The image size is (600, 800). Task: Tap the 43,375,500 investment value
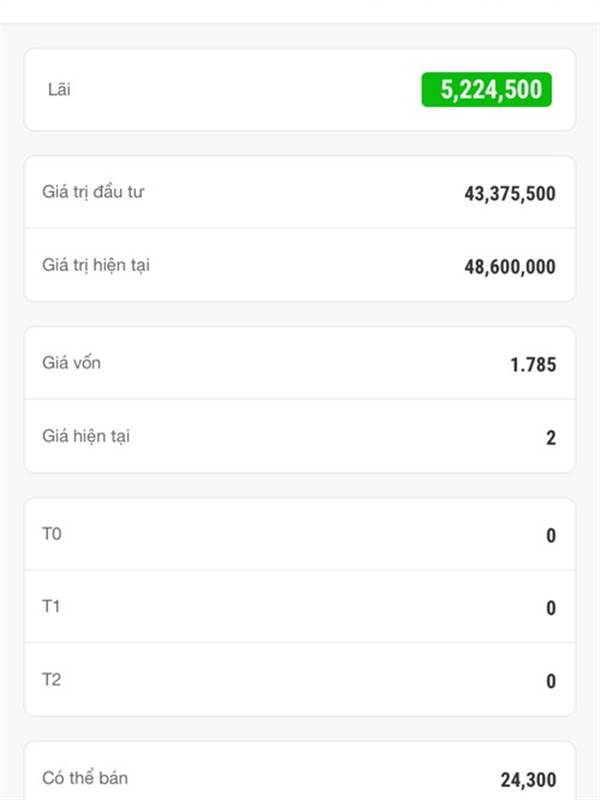pyautogui.click(x=510, y=194)
